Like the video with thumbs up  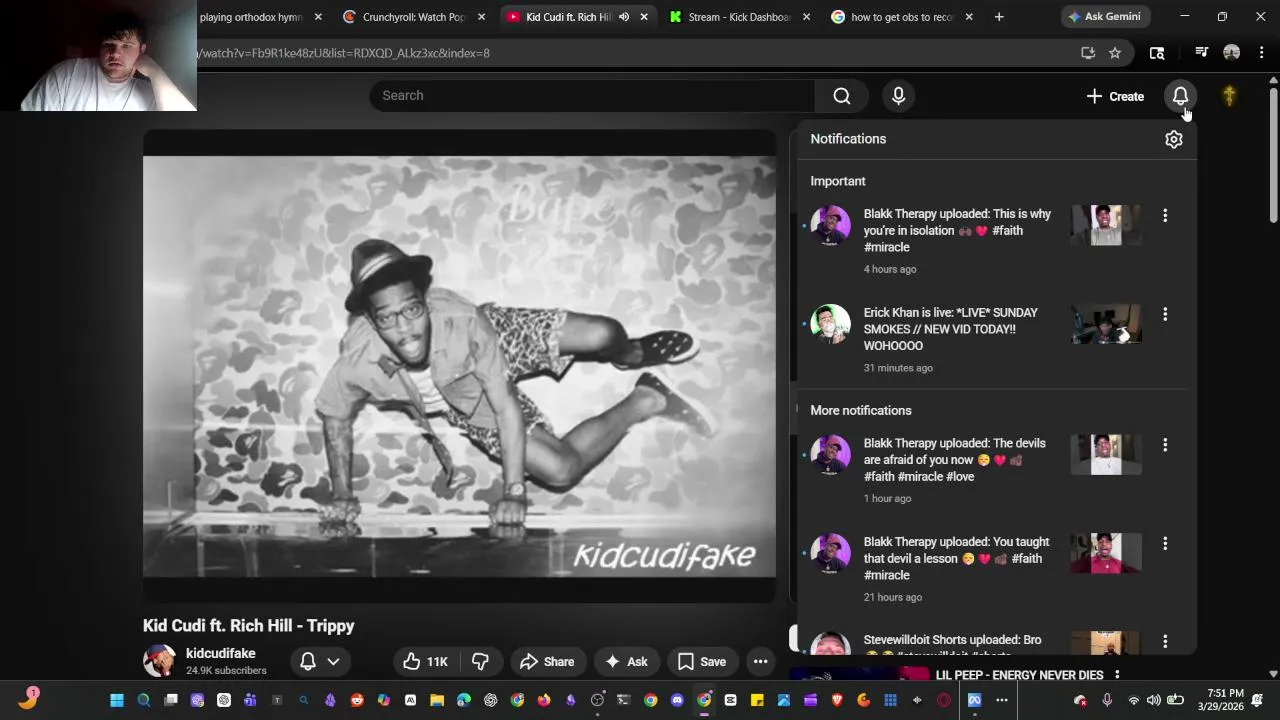point(425,661)
